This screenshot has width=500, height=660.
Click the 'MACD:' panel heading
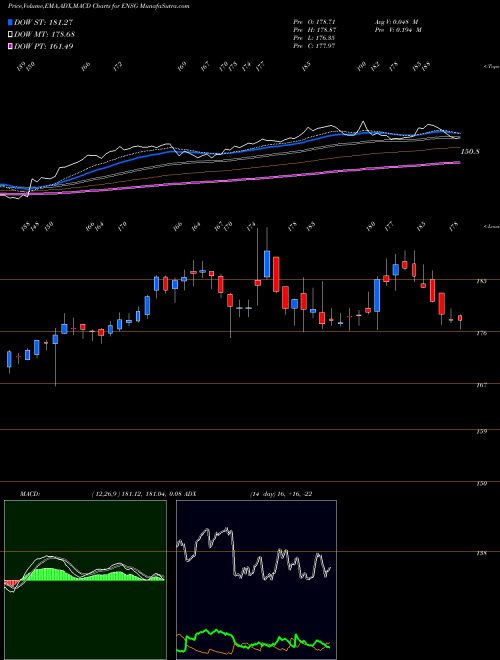click(30, 494)
